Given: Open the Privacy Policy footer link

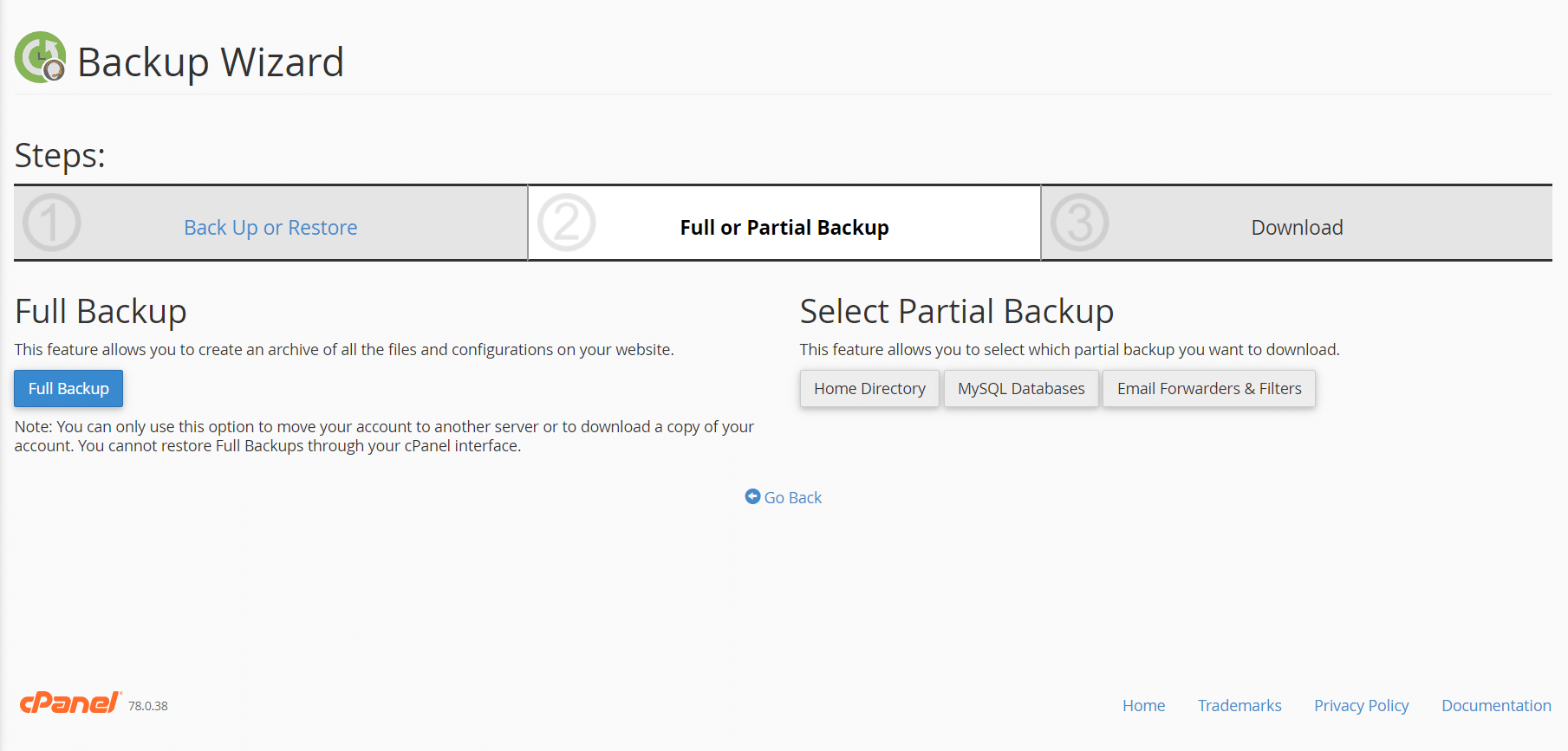Looking at the screenshot, I should [x=1361, y=706].
